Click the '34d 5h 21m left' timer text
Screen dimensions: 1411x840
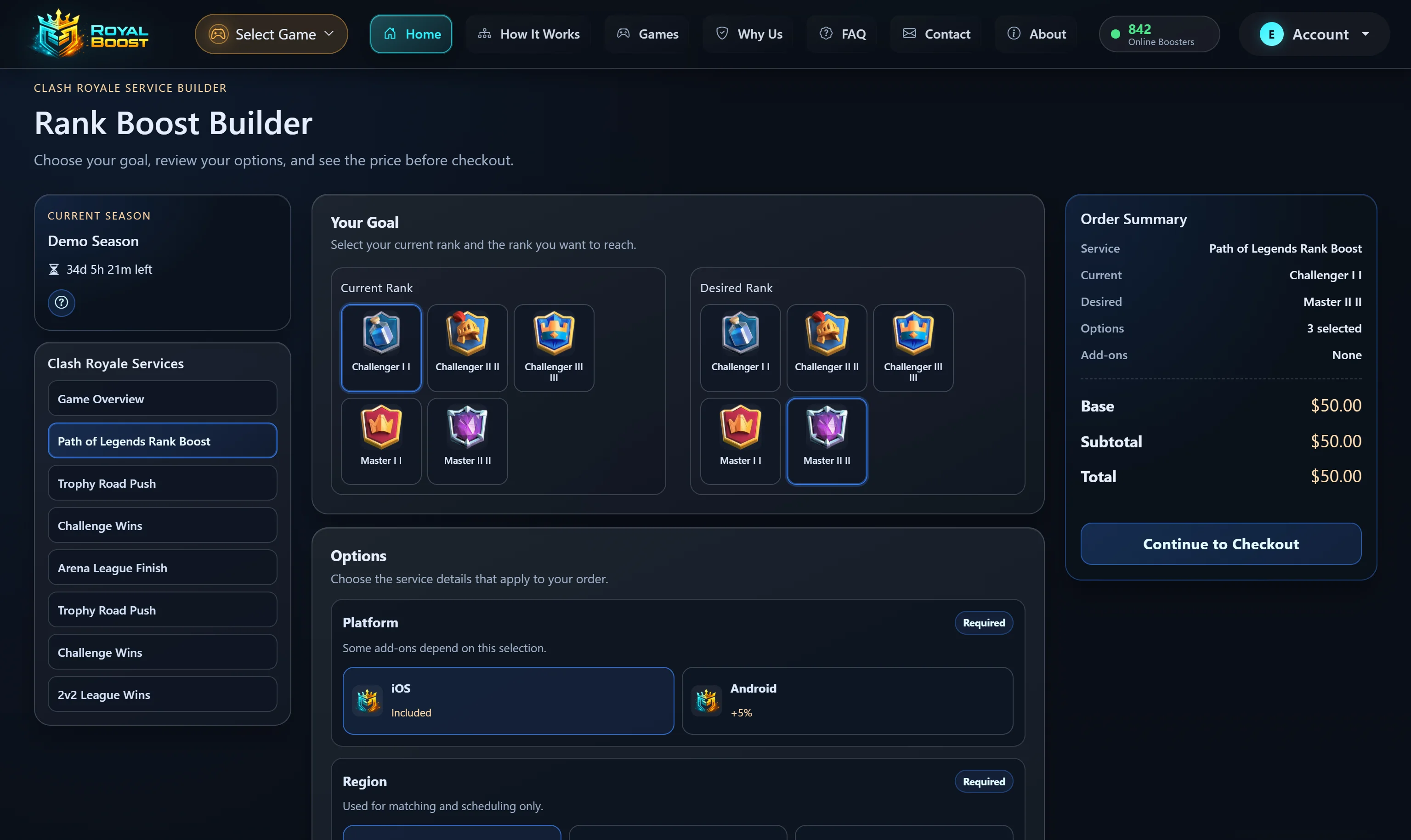109,270
